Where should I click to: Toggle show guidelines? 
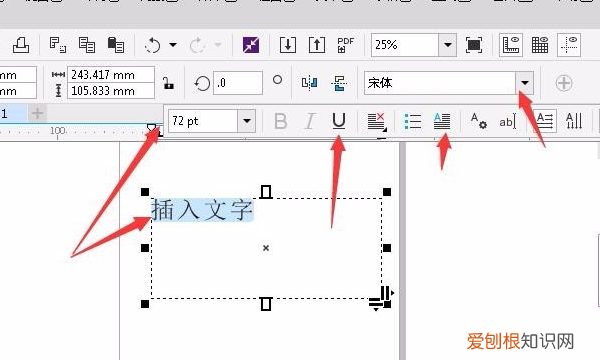click(569, 45)
